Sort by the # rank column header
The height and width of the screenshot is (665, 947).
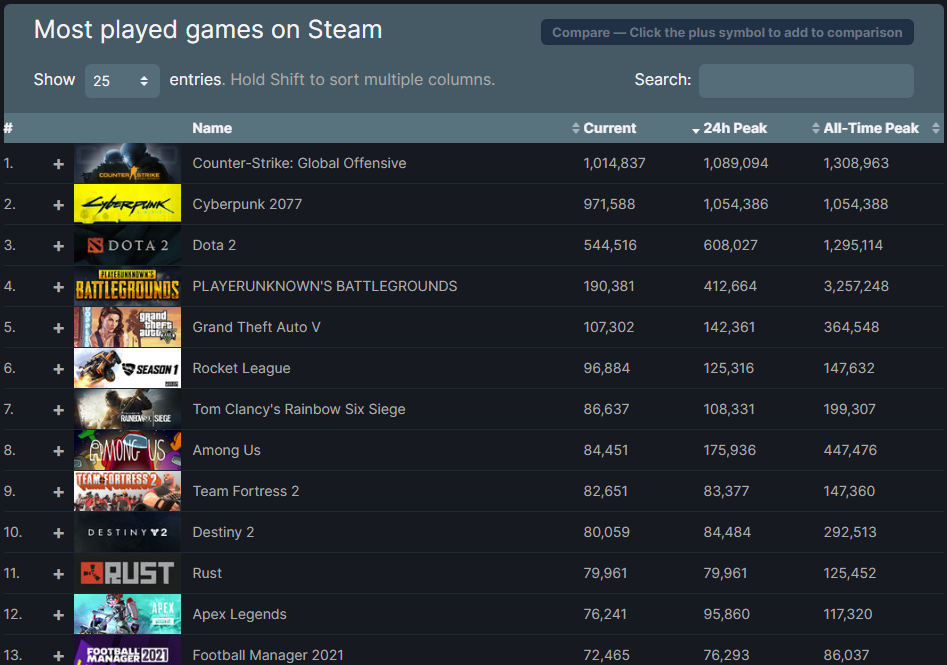point(8,128)
